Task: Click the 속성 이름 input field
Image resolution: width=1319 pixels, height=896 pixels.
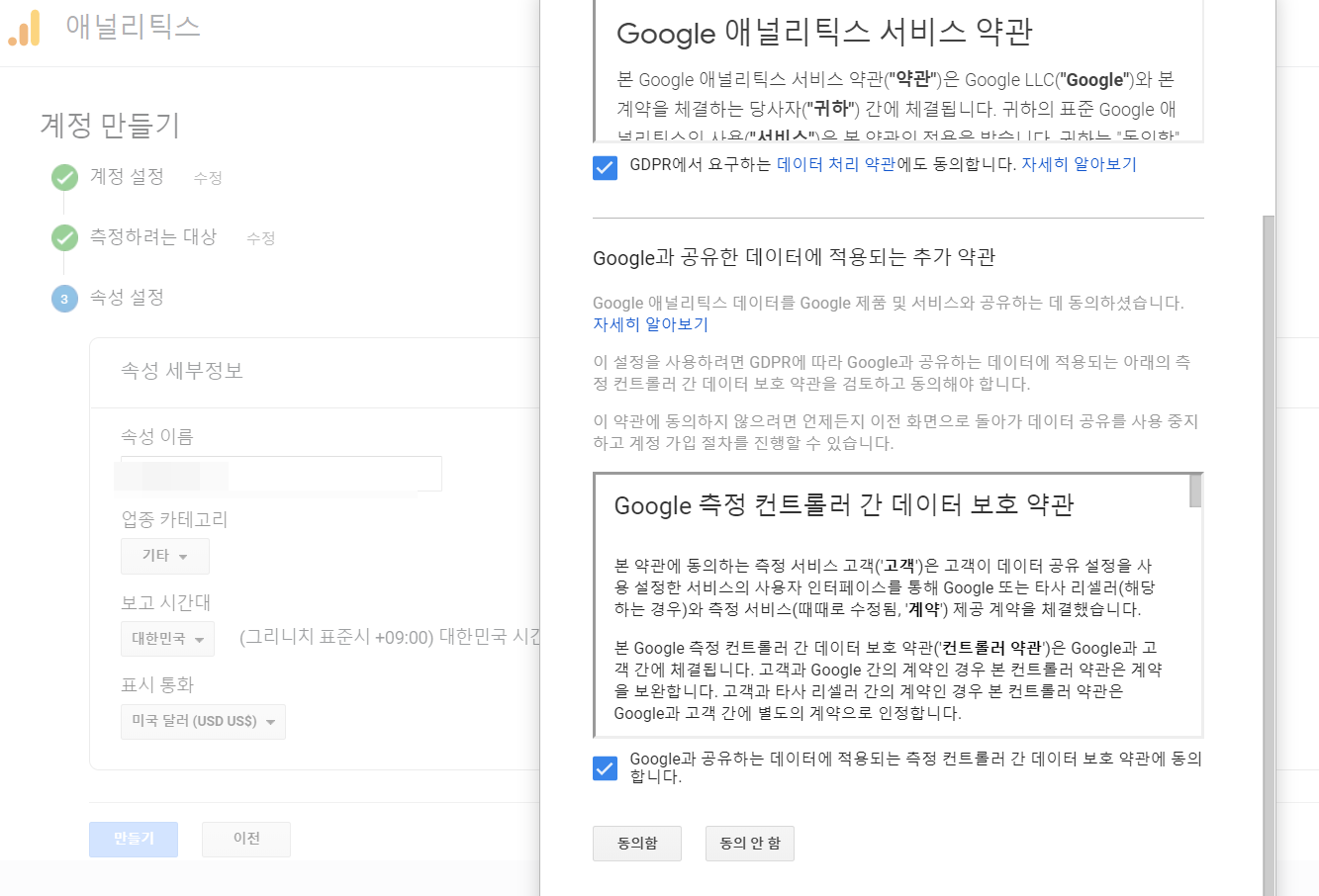Action: click(x=281, y=474)
